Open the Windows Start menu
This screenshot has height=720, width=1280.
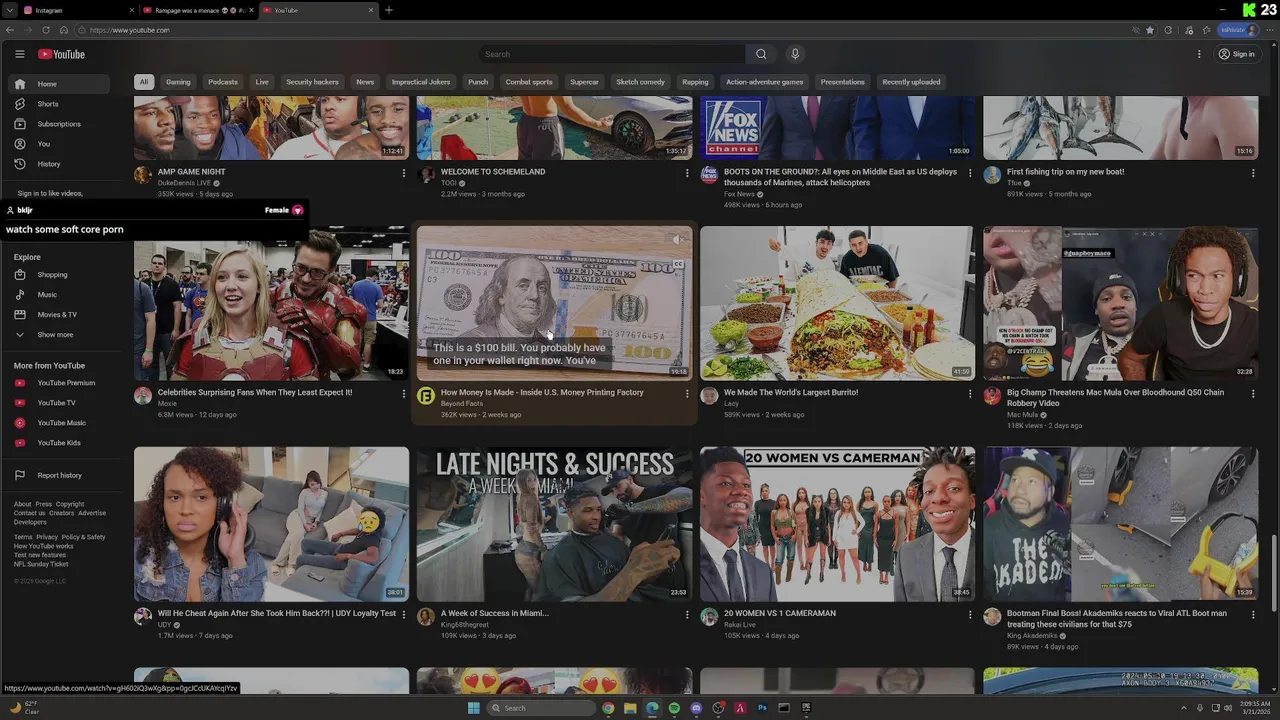tap(474, 708)
